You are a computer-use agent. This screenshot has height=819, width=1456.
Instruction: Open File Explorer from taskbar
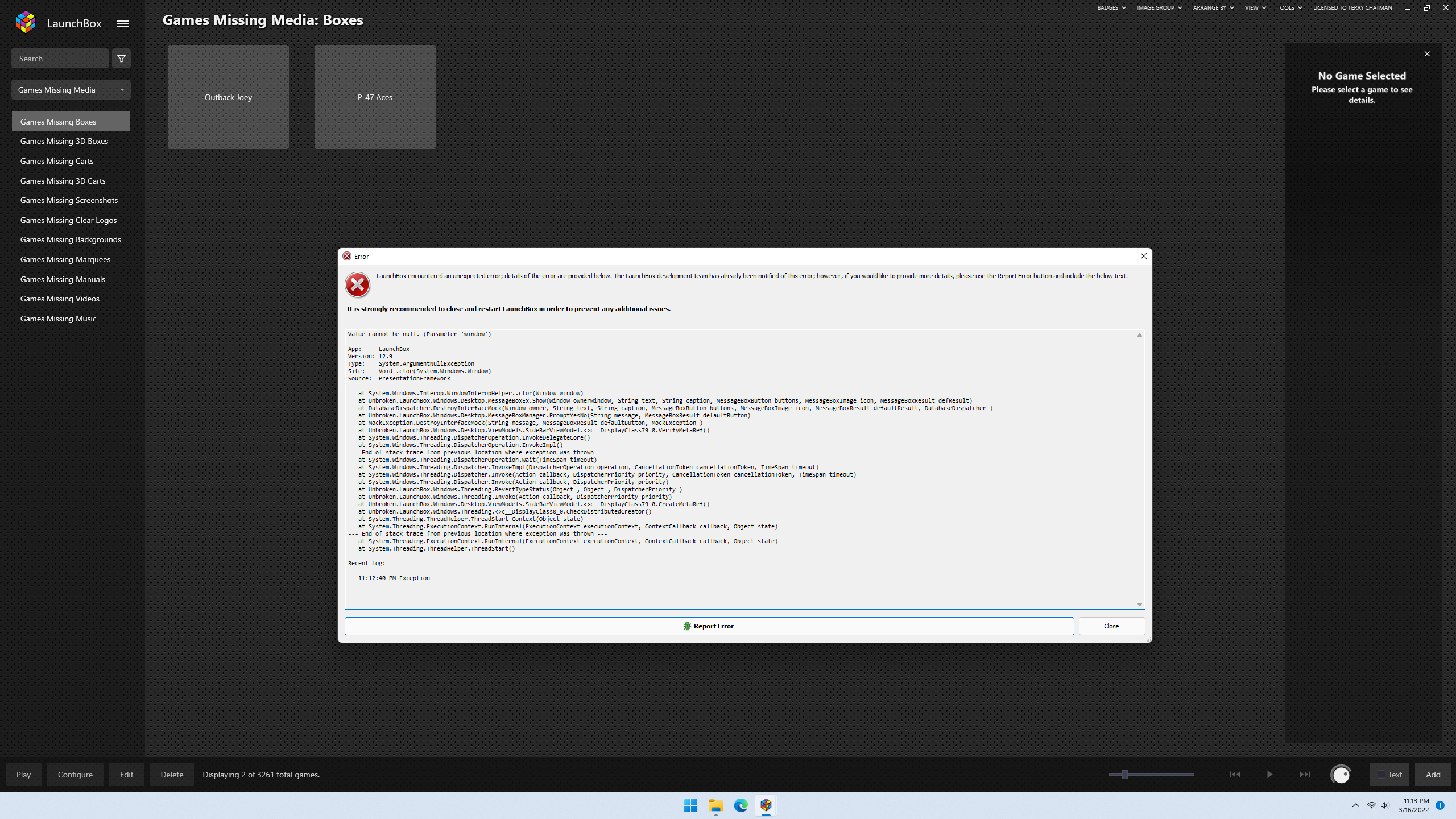(716, 805)
